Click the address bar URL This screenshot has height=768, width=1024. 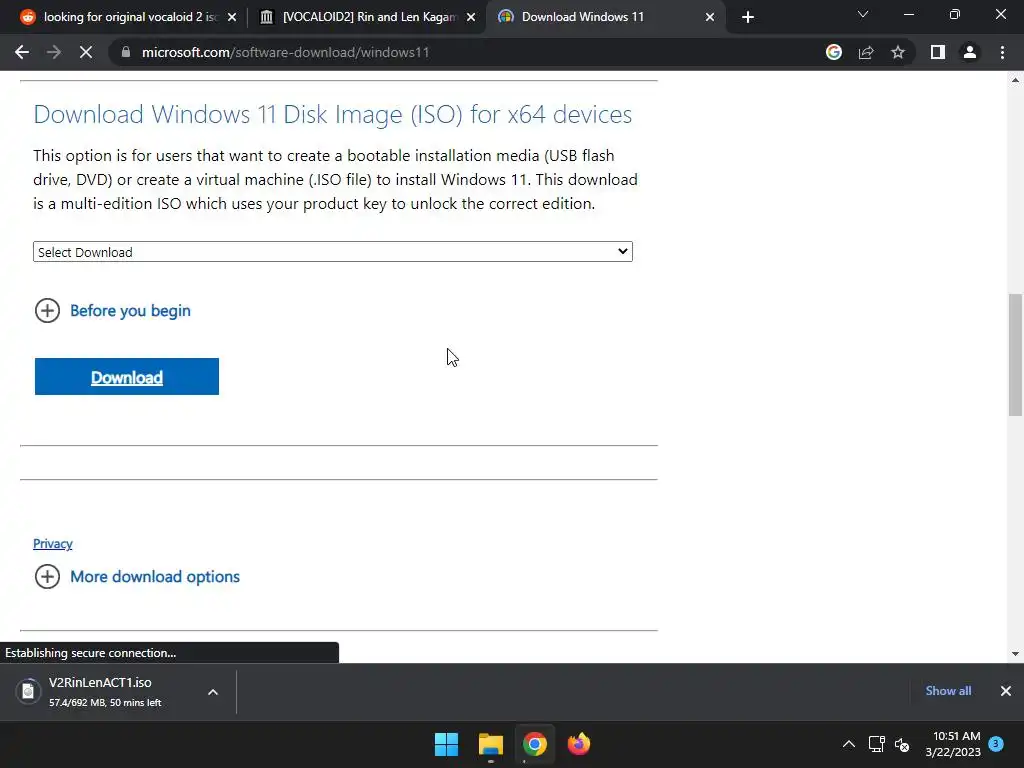tap(285, 52)
